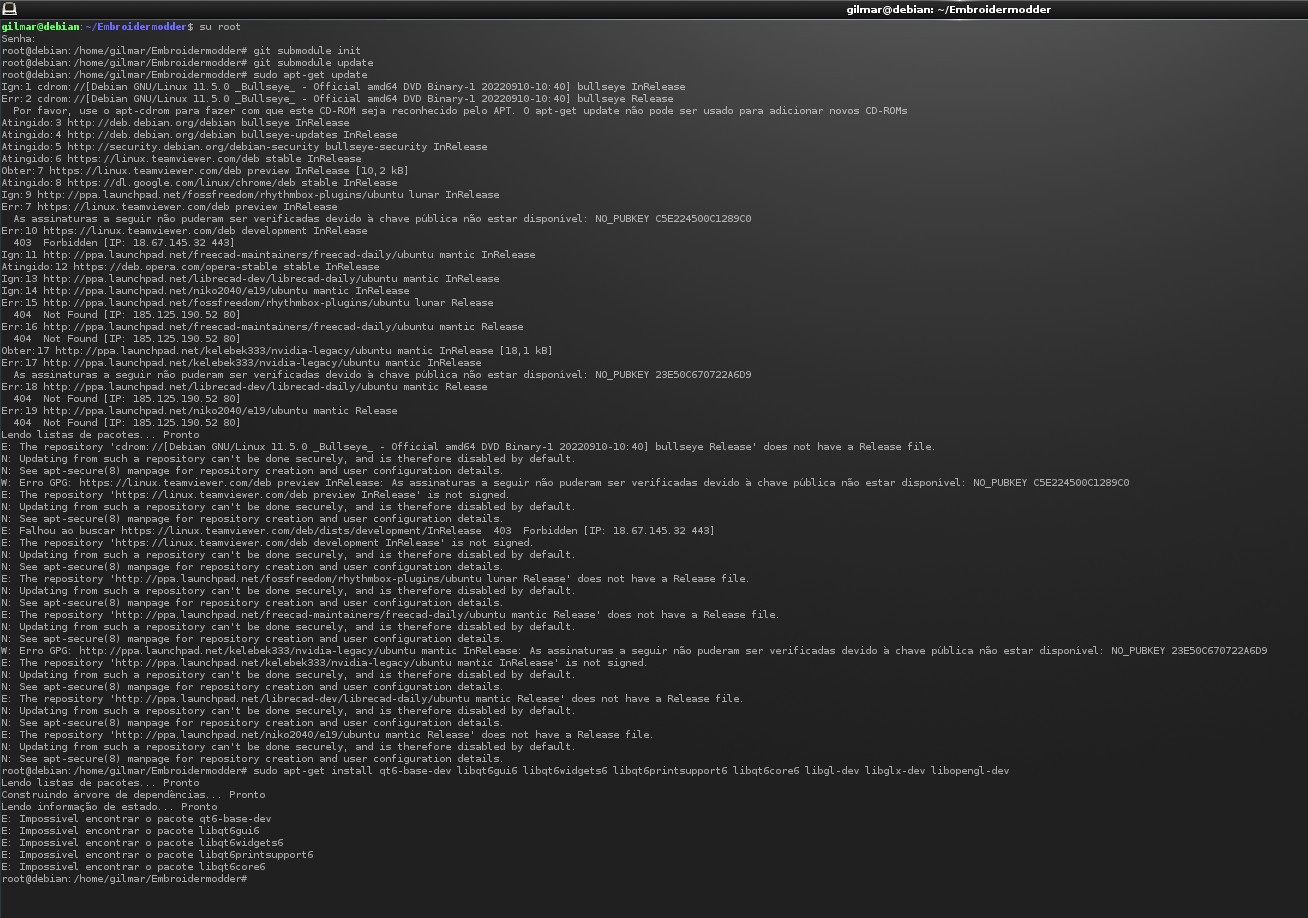Select the 'git submodule update' command line
Screen dimensions: 1308x918
(187, 63)
